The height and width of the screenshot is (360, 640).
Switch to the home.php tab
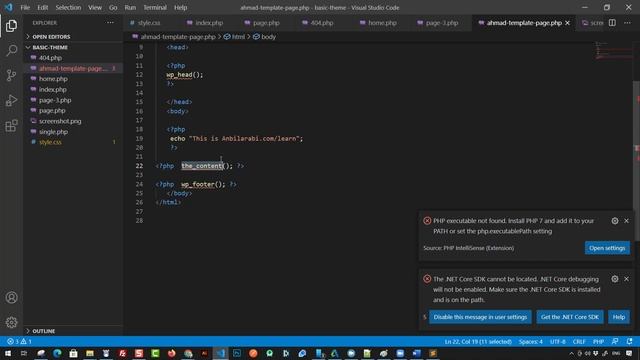coord(382,23)
